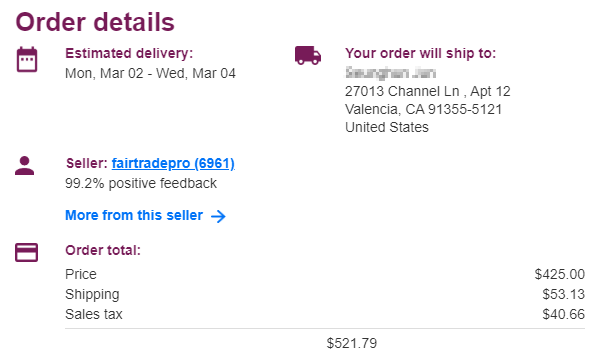Click the delivery truck icon
Viewport: 601px width, 360px height.
(308, 56)
